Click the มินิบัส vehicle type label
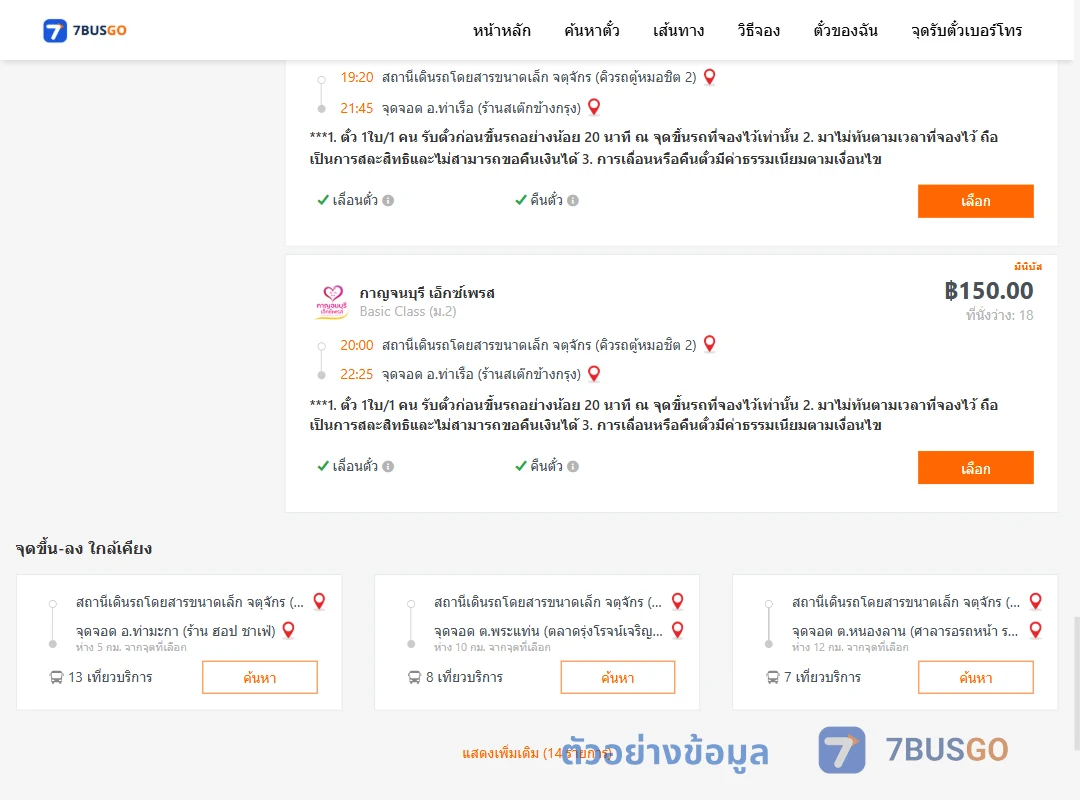This screenshot has height=800, width=1080. pos(1028,267)
